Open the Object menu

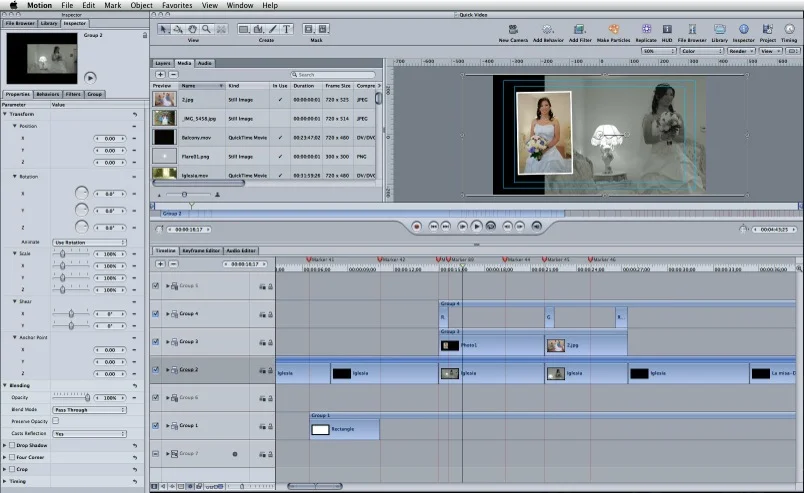point(141,5)
